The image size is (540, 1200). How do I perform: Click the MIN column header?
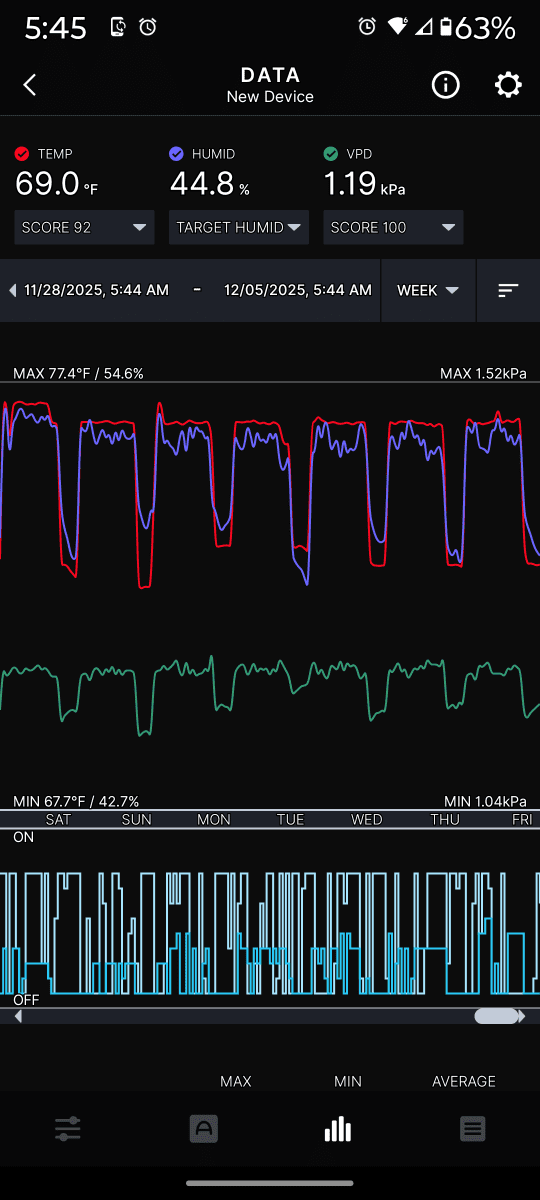tap(348, 1081)
